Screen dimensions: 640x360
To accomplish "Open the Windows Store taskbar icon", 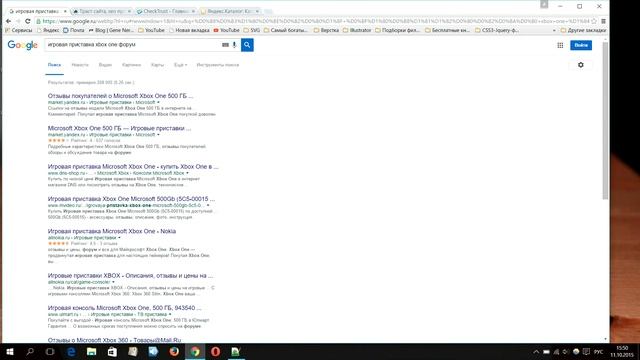I will [x=112, y=351].
